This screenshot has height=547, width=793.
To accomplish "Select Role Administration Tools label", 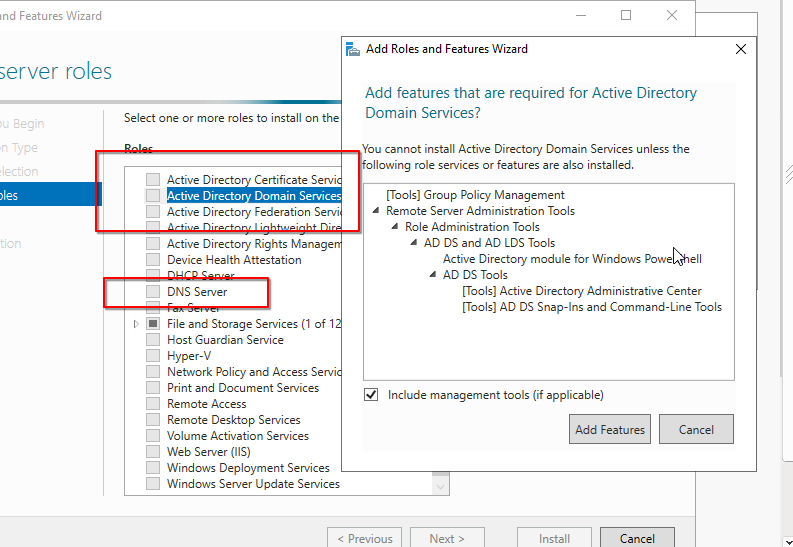I will 472,226.
